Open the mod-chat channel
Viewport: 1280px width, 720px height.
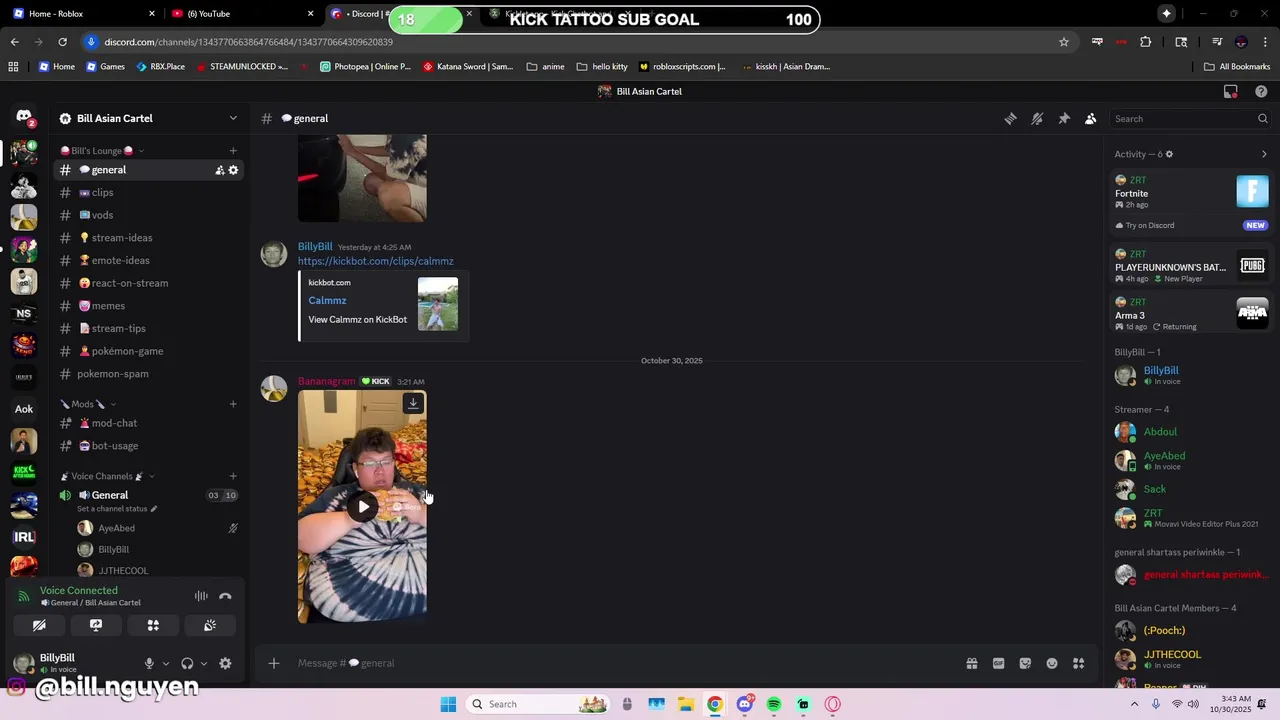pos(148,423)
